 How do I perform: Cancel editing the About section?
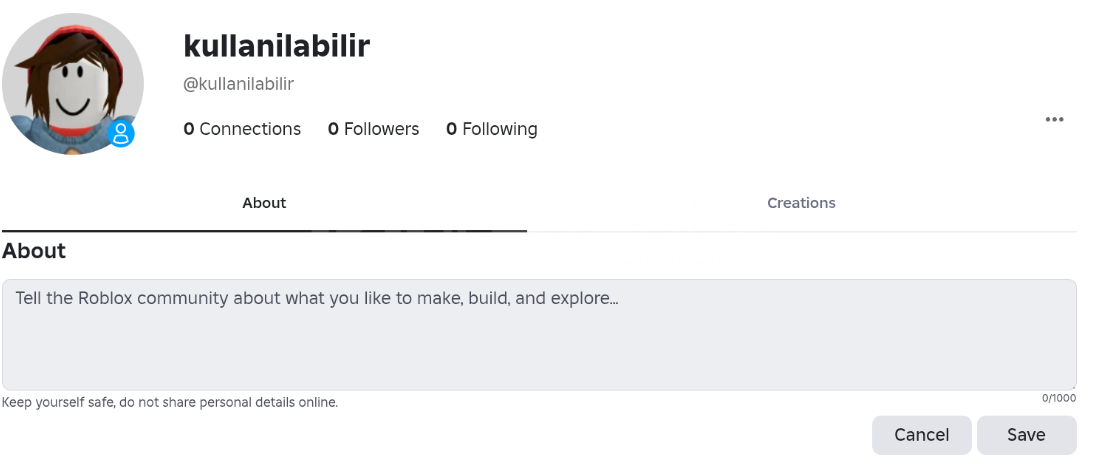click(x=921, y=435)
